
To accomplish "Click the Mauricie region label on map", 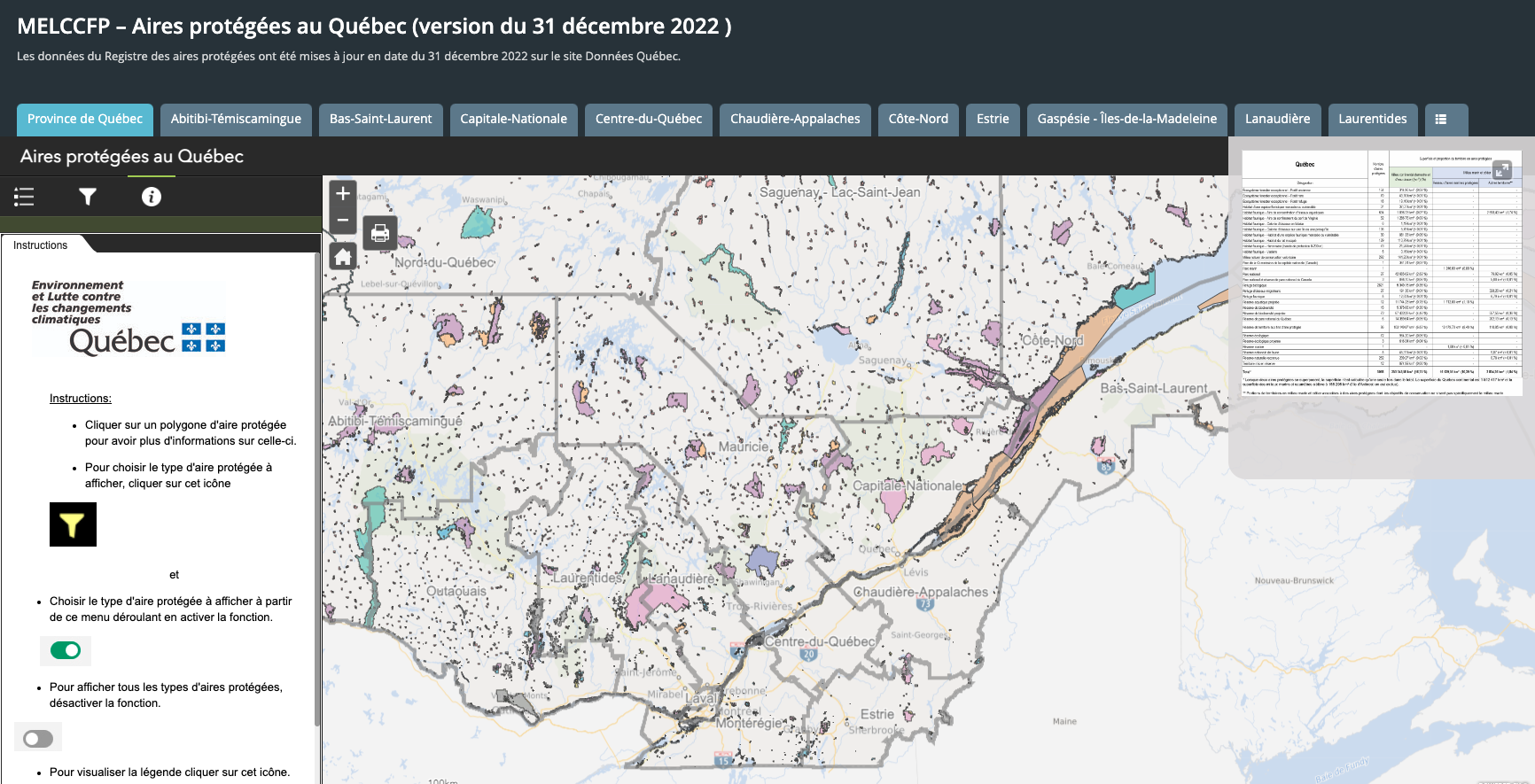I will coord(744,446).
